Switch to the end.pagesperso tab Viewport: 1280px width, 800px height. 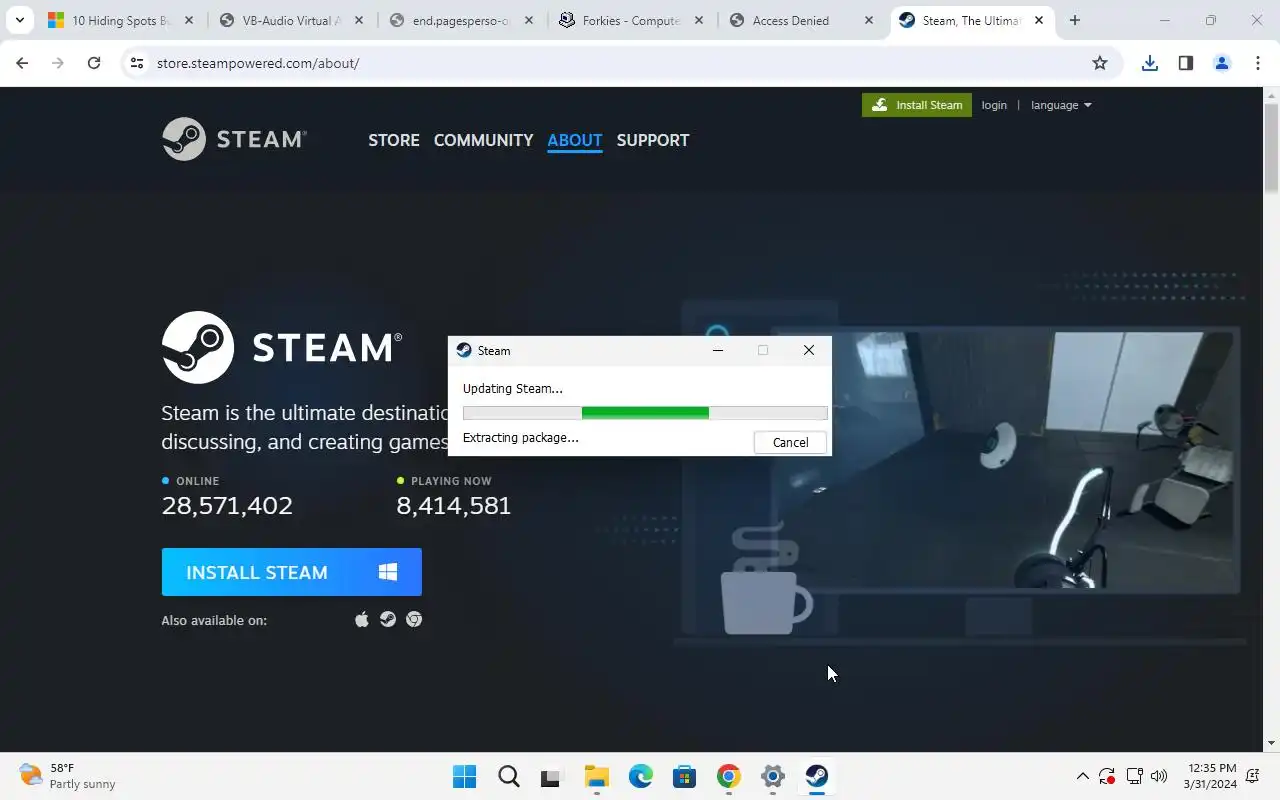(462, 20)
